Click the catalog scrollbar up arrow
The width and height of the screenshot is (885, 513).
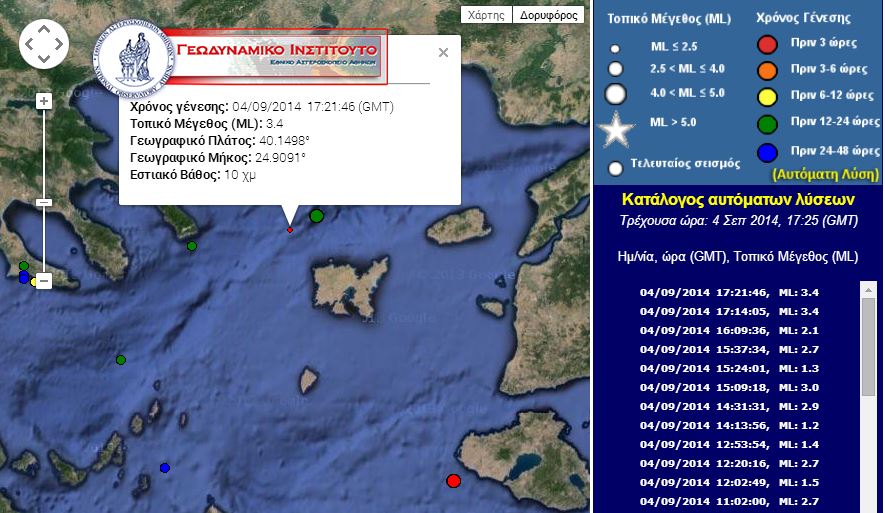point(868,290)
